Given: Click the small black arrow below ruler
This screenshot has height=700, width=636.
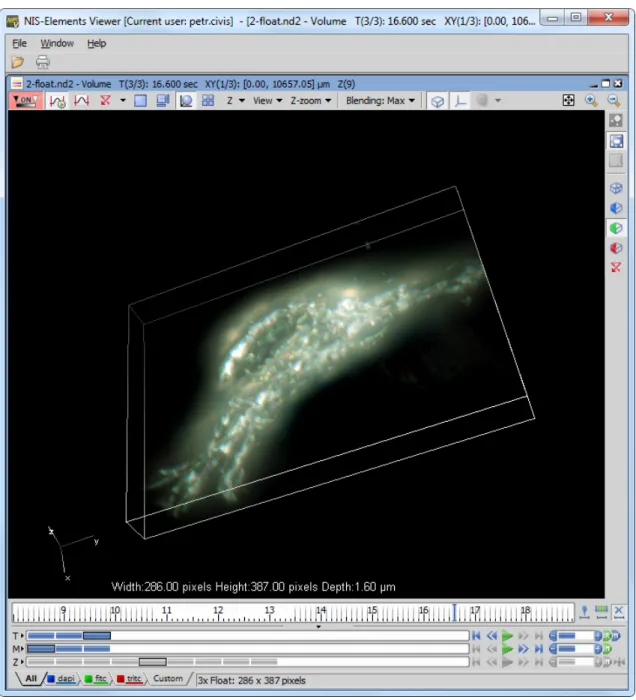Looking at the screenshot, I should (319, 627).
